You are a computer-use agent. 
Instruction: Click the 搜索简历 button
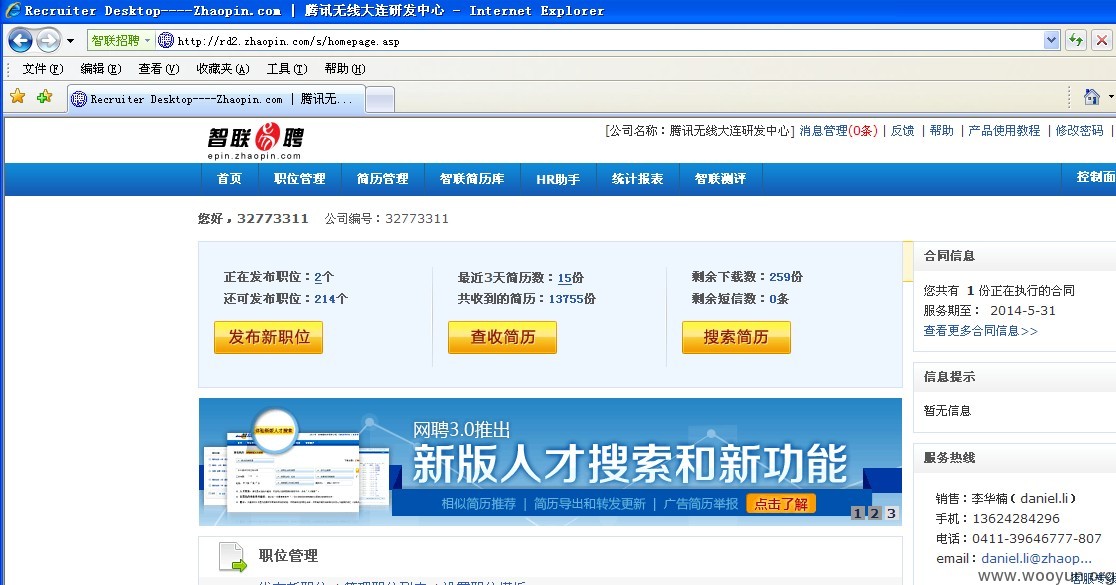[x=736, y=337]
